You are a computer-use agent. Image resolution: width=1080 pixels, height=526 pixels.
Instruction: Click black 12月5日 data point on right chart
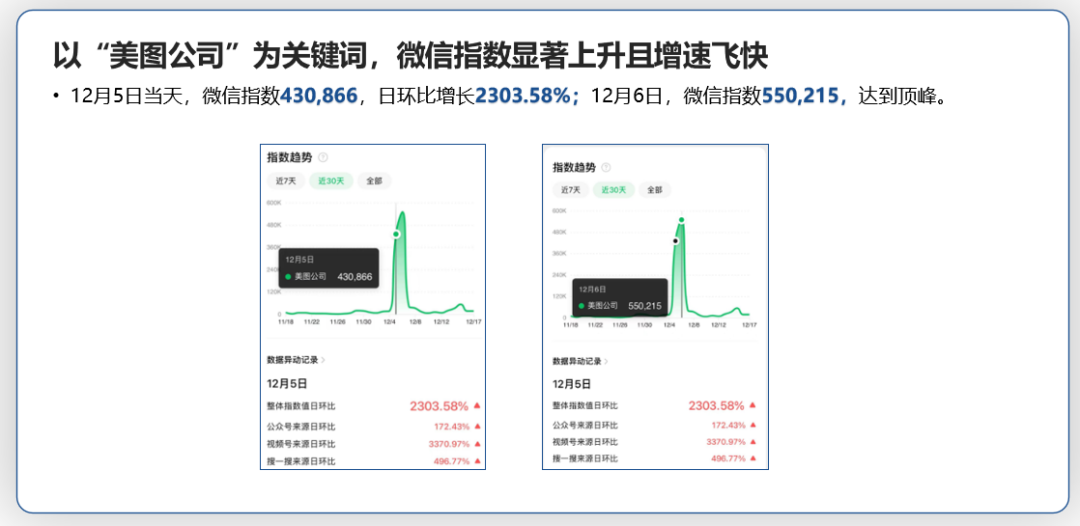[x=676, y=241]
